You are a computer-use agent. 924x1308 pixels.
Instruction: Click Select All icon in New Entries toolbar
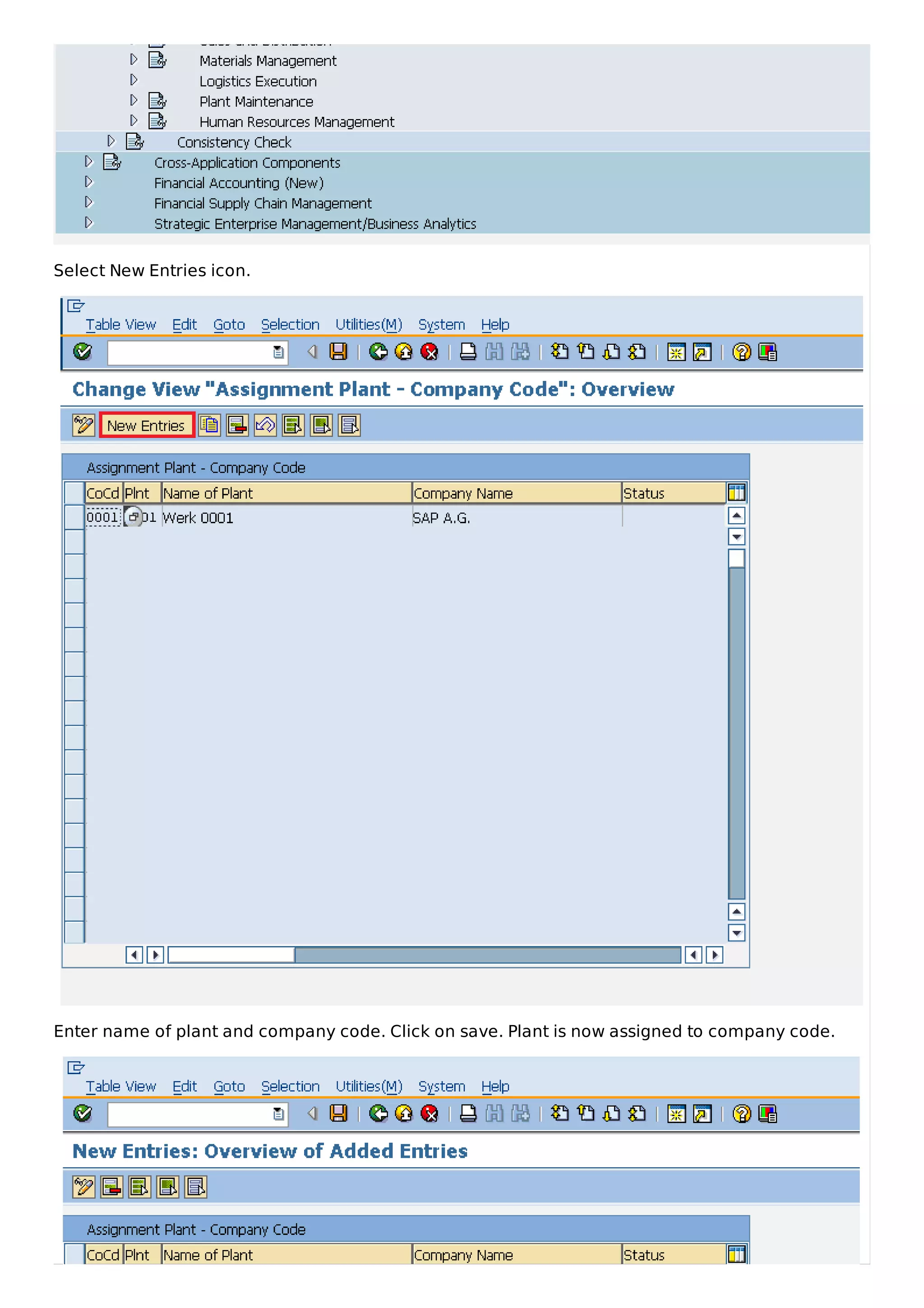point(139,1187)
